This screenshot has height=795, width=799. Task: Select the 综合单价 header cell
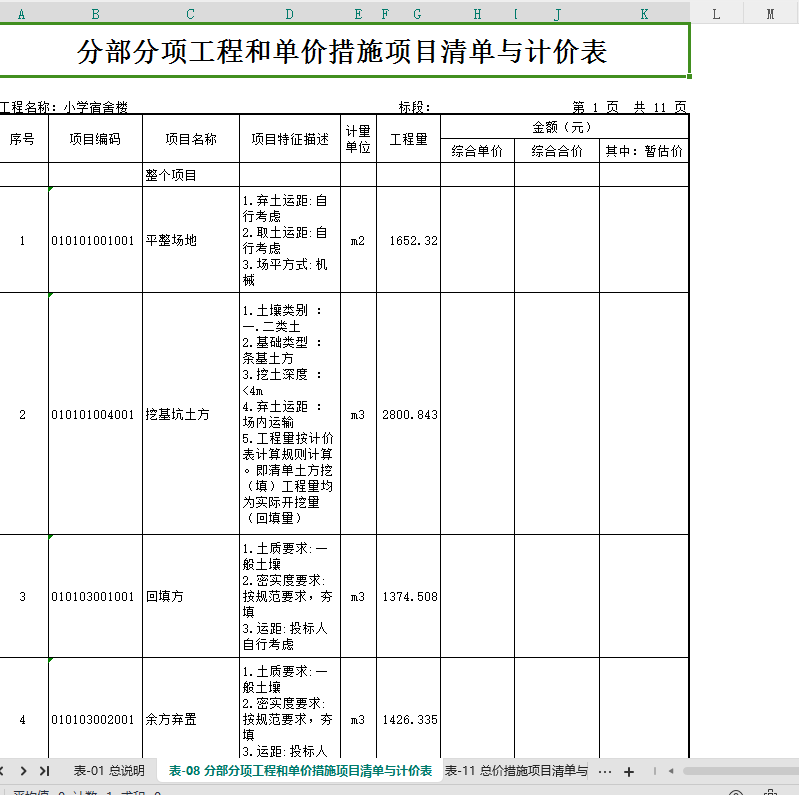tap(477, 151)
